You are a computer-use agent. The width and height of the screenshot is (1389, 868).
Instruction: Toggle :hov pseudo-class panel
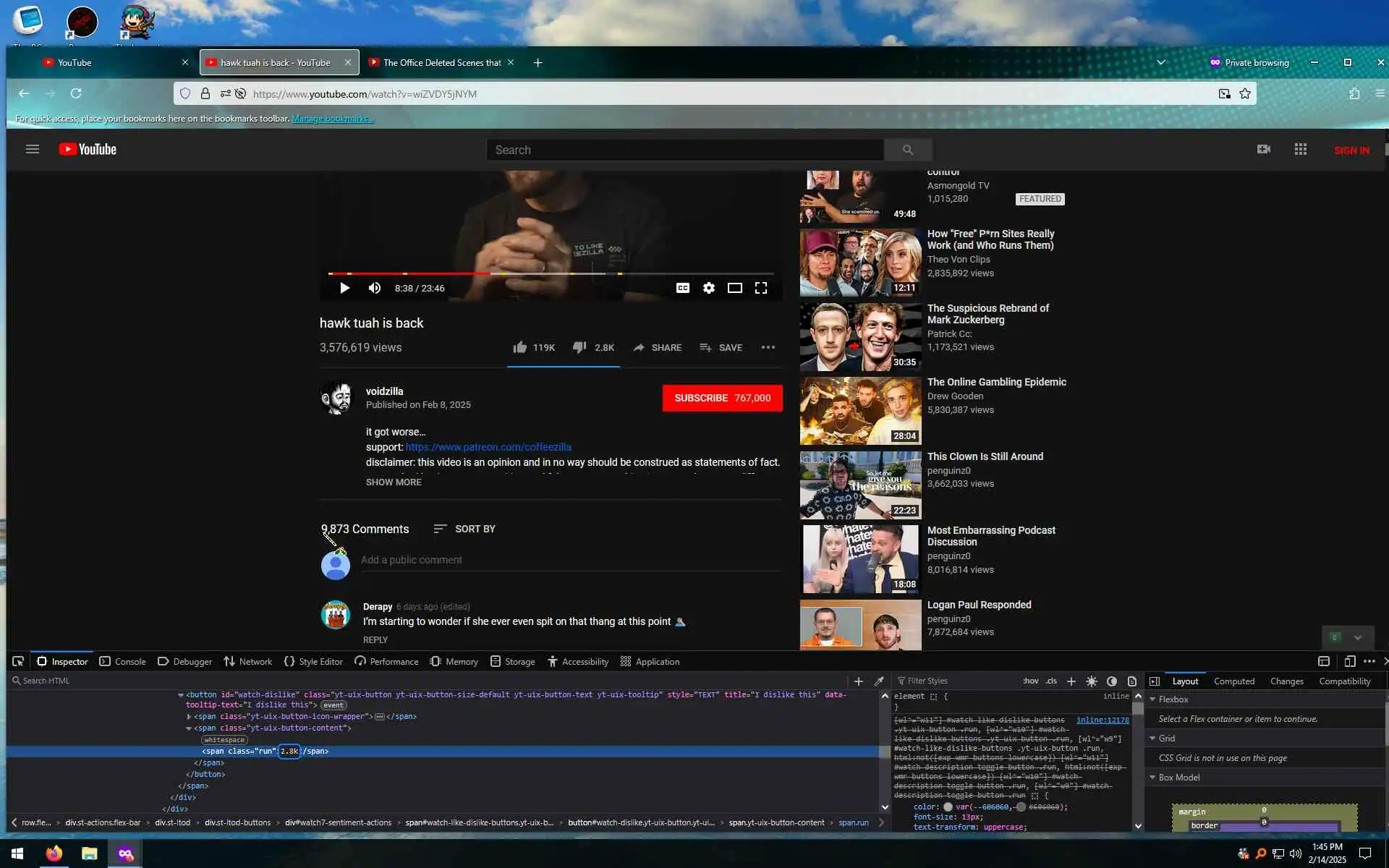click(1031, 681)
